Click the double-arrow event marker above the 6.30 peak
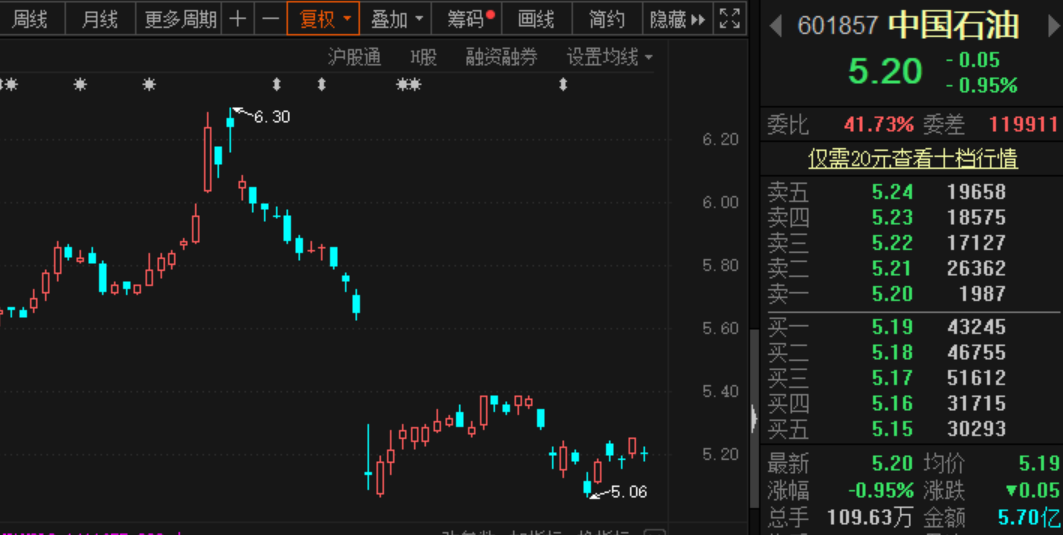The image size is (1063, 535). click(x=277, y=85)
